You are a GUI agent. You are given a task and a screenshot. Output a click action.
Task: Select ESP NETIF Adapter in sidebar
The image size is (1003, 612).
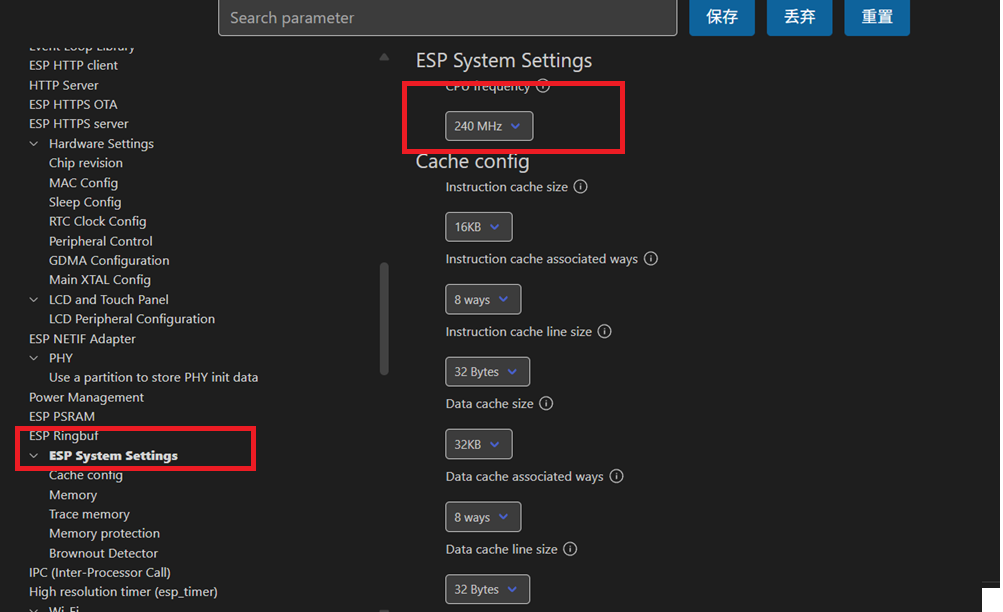point(82,339)
